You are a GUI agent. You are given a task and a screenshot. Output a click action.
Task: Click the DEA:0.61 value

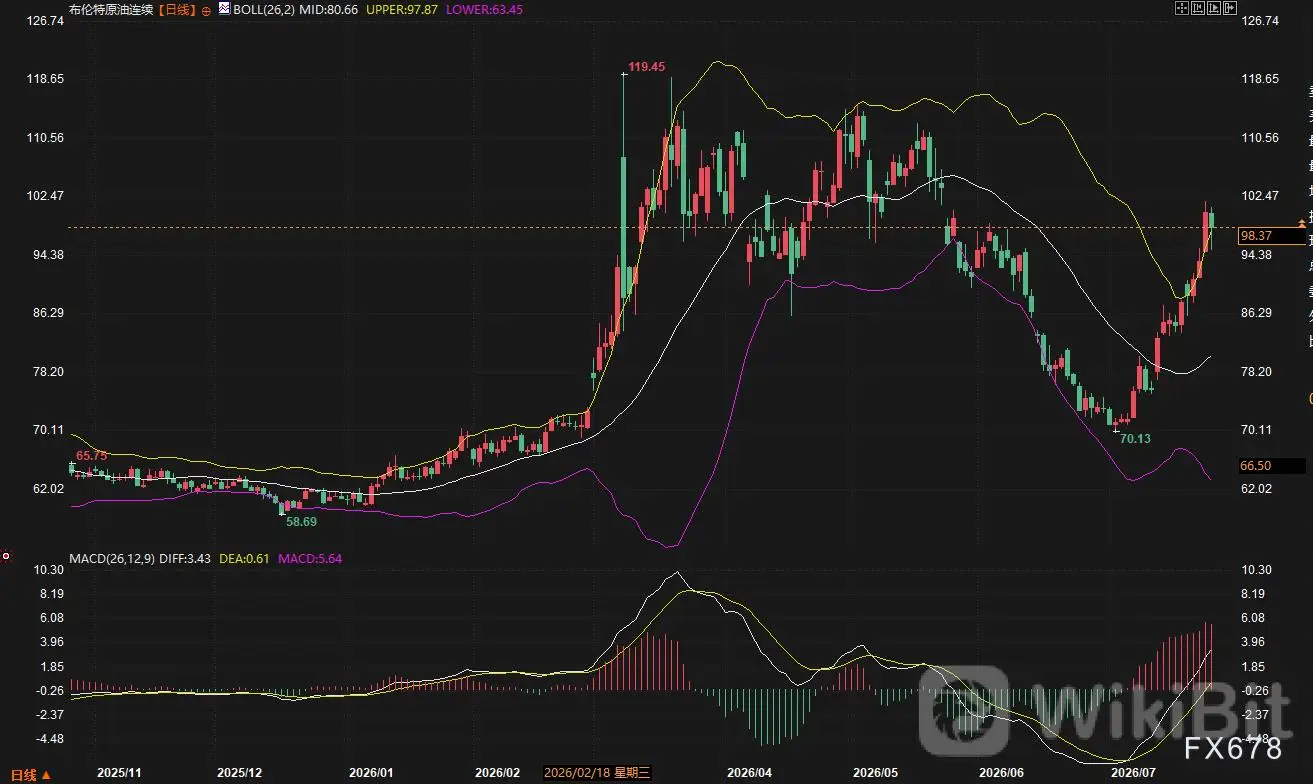tap(245, 558)
